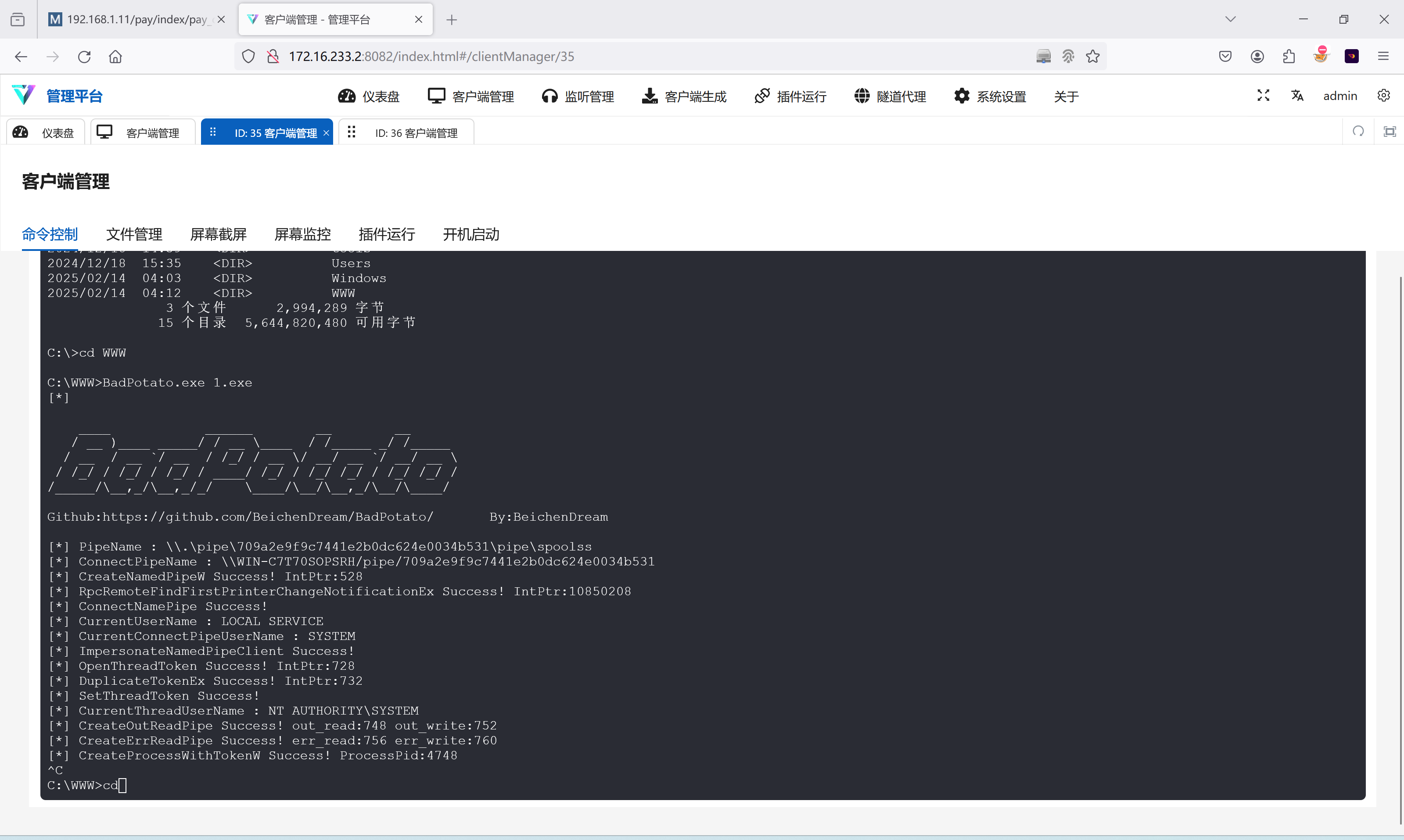1404x840 pixels.
Task: Click the refresh tab icon at right
Action: pos(1358,132)
